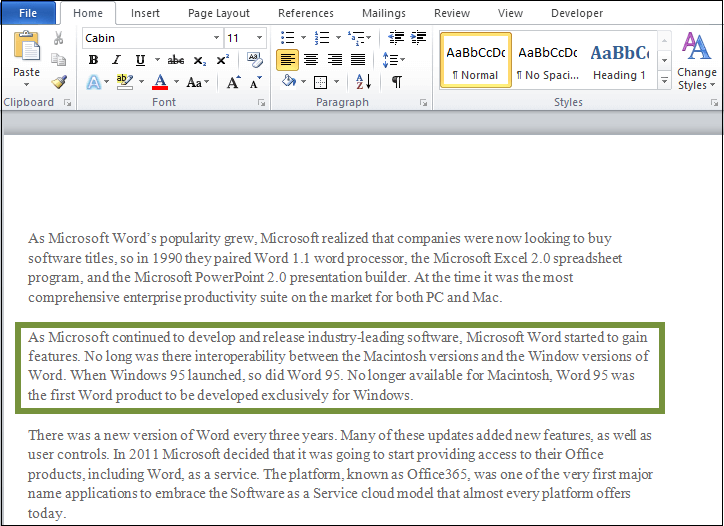
Task: Toggle Align Text Left
Action: [287, 60]
